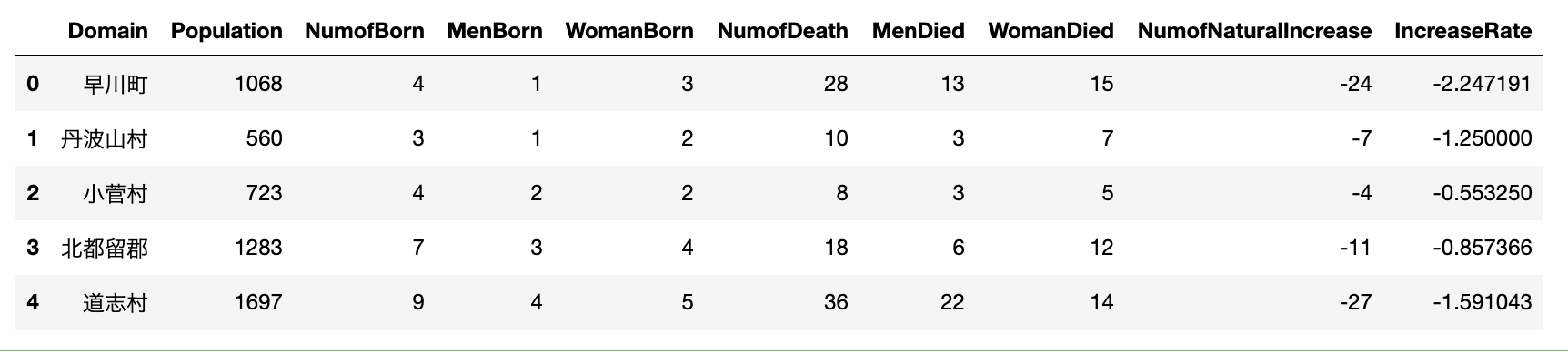
Task: Click row index 3
Action: pyautogui.click(x=33, y=248)
